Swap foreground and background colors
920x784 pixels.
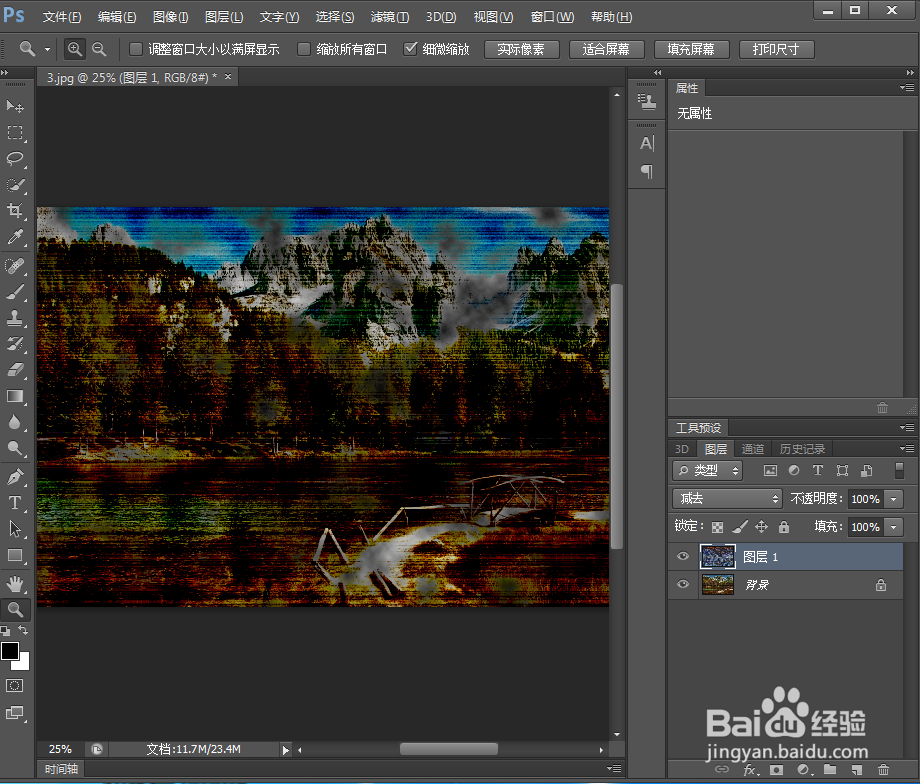23,630
